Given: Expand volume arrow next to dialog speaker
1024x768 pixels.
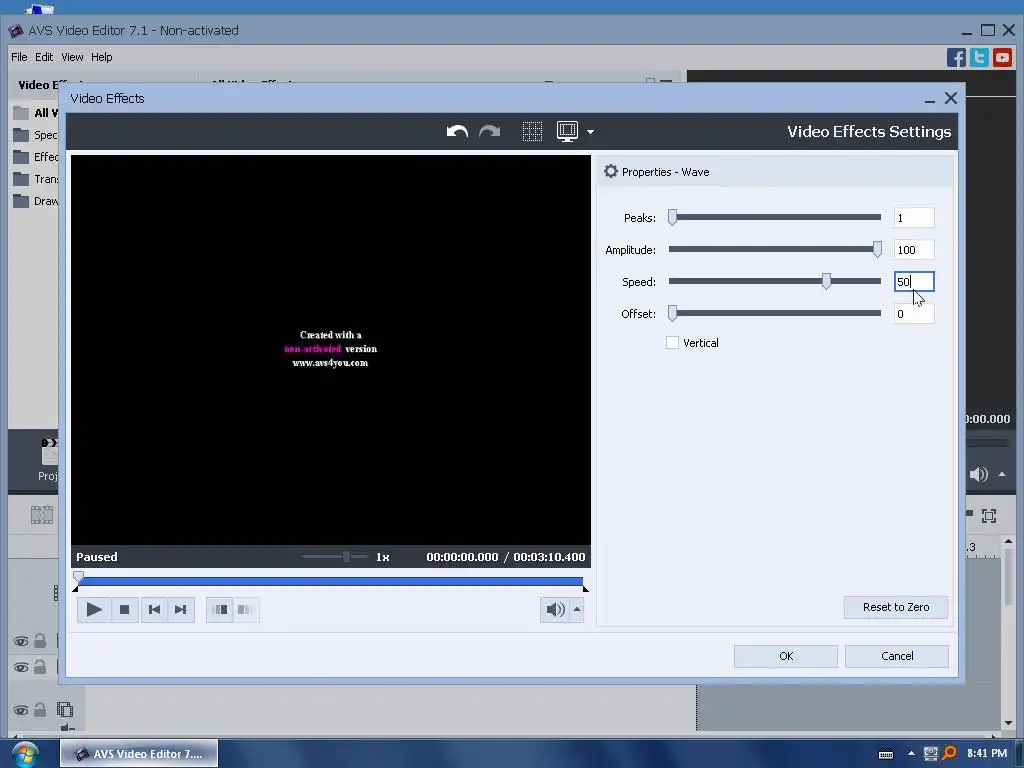Looking at the screenshot, I should 577,610.
